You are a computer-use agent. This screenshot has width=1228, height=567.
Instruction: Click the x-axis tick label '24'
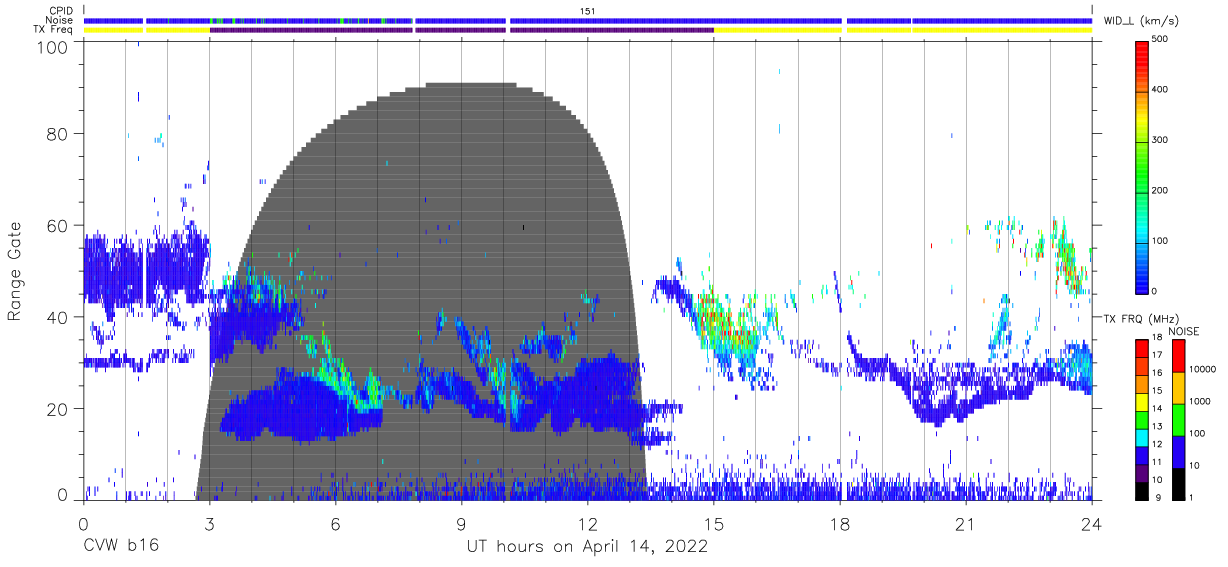click(x=1092, y=524)
